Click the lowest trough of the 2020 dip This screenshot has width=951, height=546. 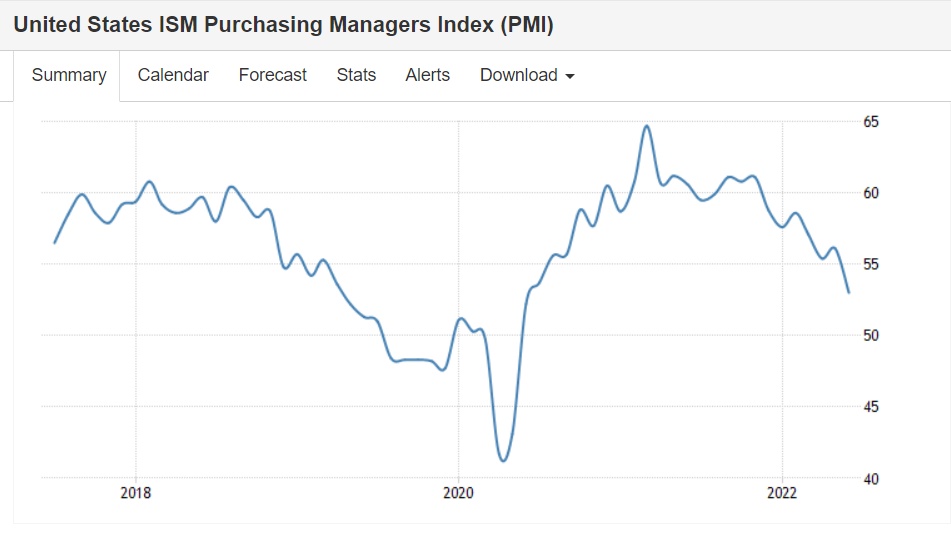pos(503,461)
